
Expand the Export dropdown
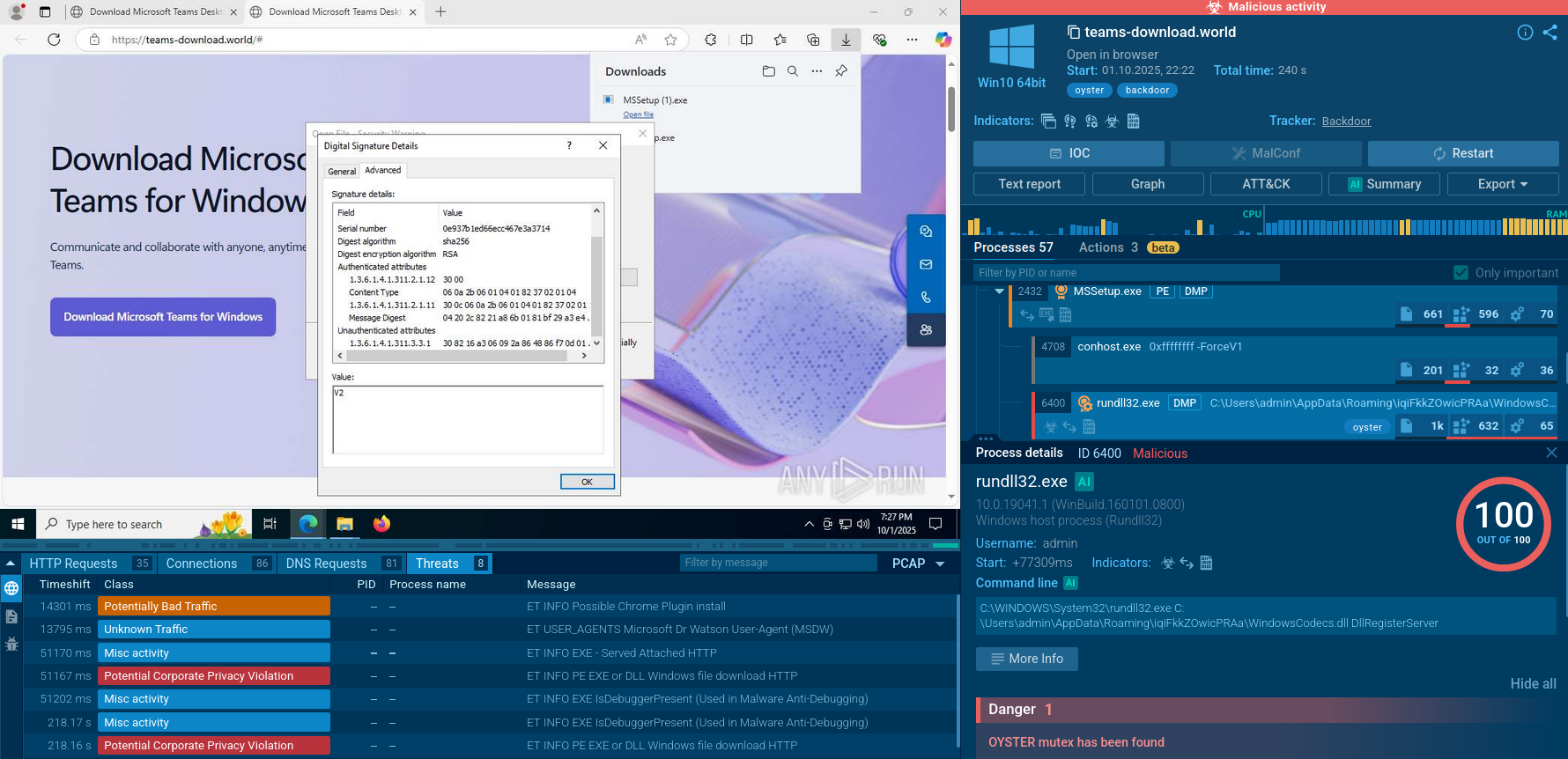[1503, 184]
